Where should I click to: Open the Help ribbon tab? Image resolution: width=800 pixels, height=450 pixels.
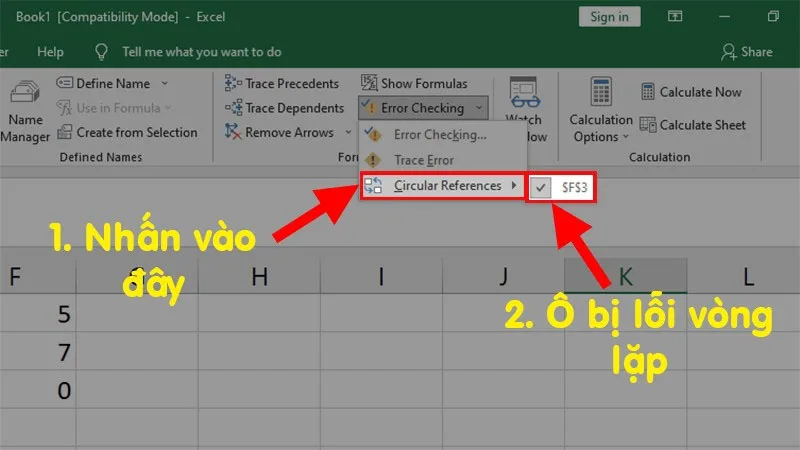click(x=50, y=52)
